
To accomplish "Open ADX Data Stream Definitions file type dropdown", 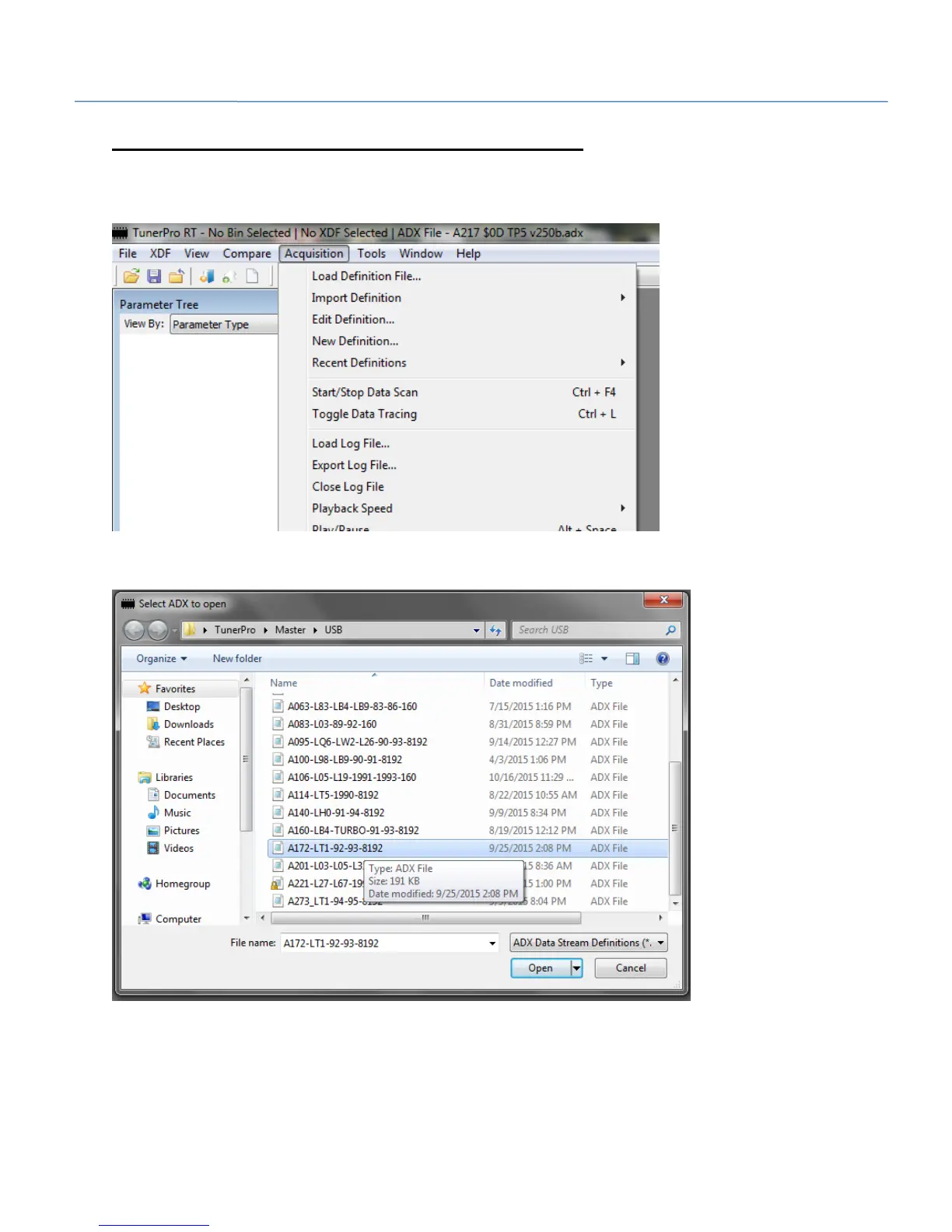I will click(589, 943).
